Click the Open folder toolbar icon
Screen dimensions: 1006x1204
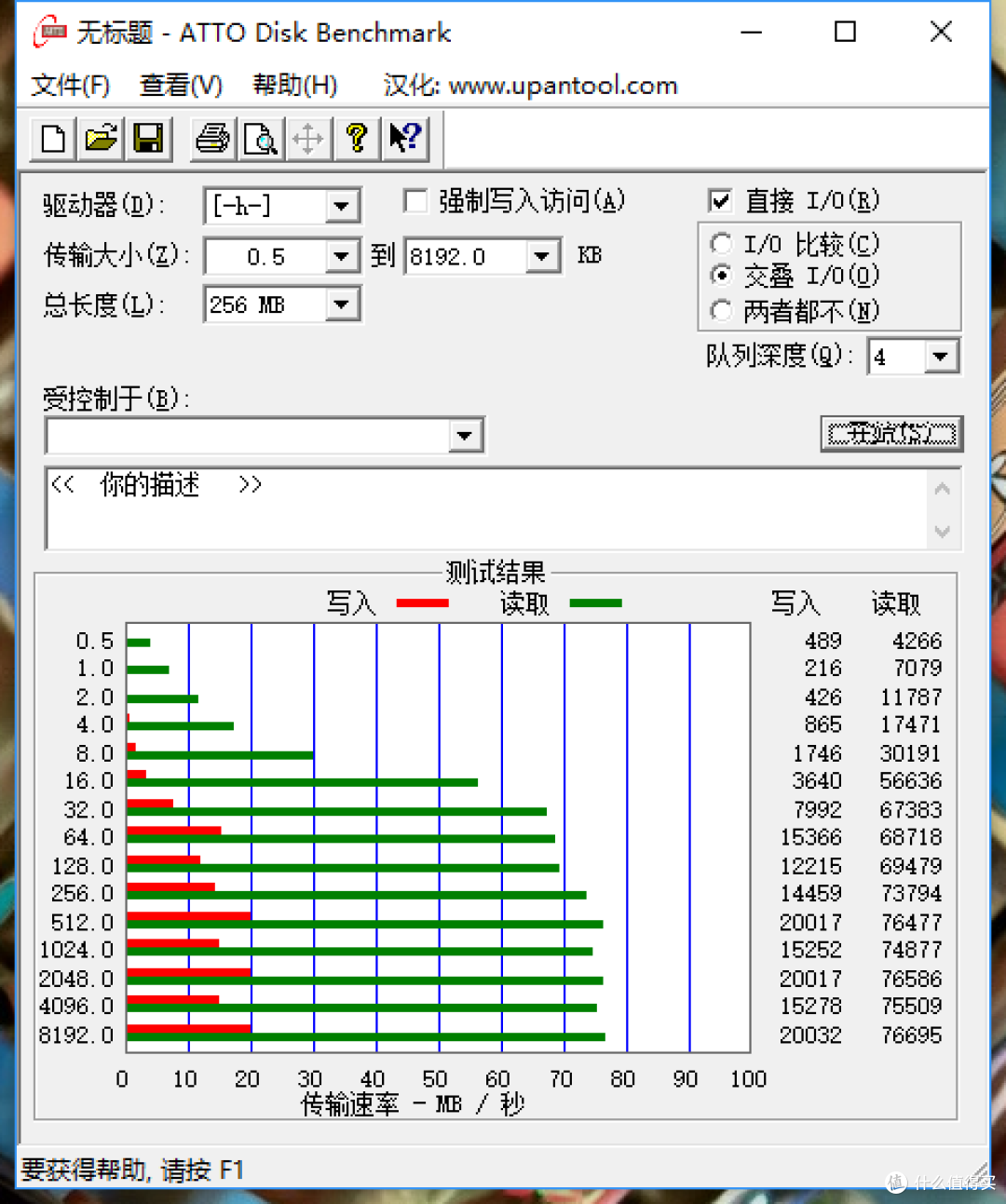click(101, 139)
